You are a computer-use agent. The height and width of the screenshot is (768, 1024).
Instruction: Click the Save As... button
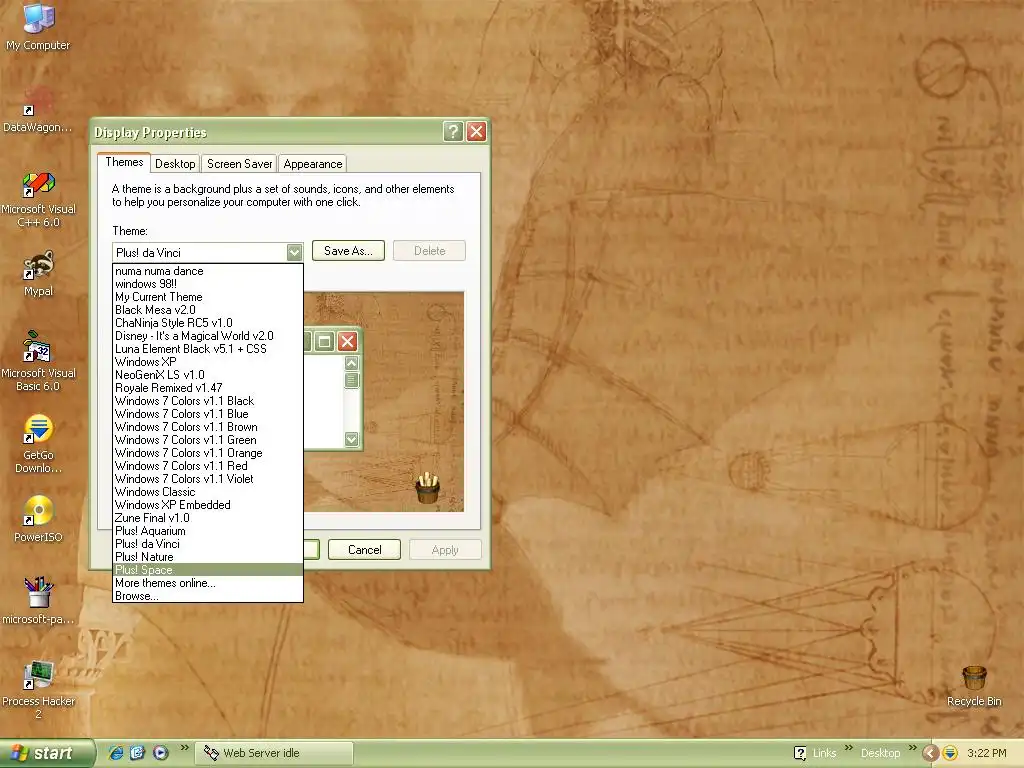[x=348, y=251]
